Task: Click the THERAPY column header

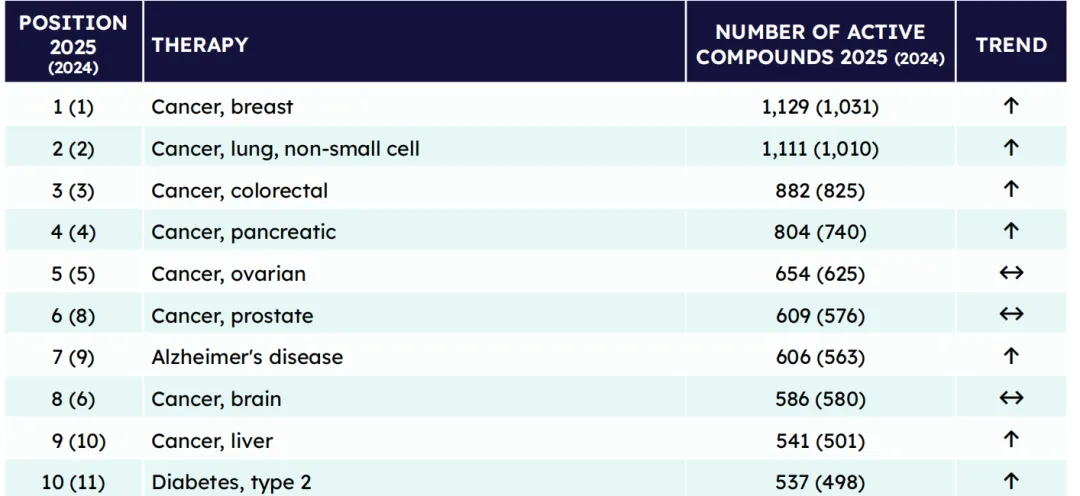Action: point(200,45)
